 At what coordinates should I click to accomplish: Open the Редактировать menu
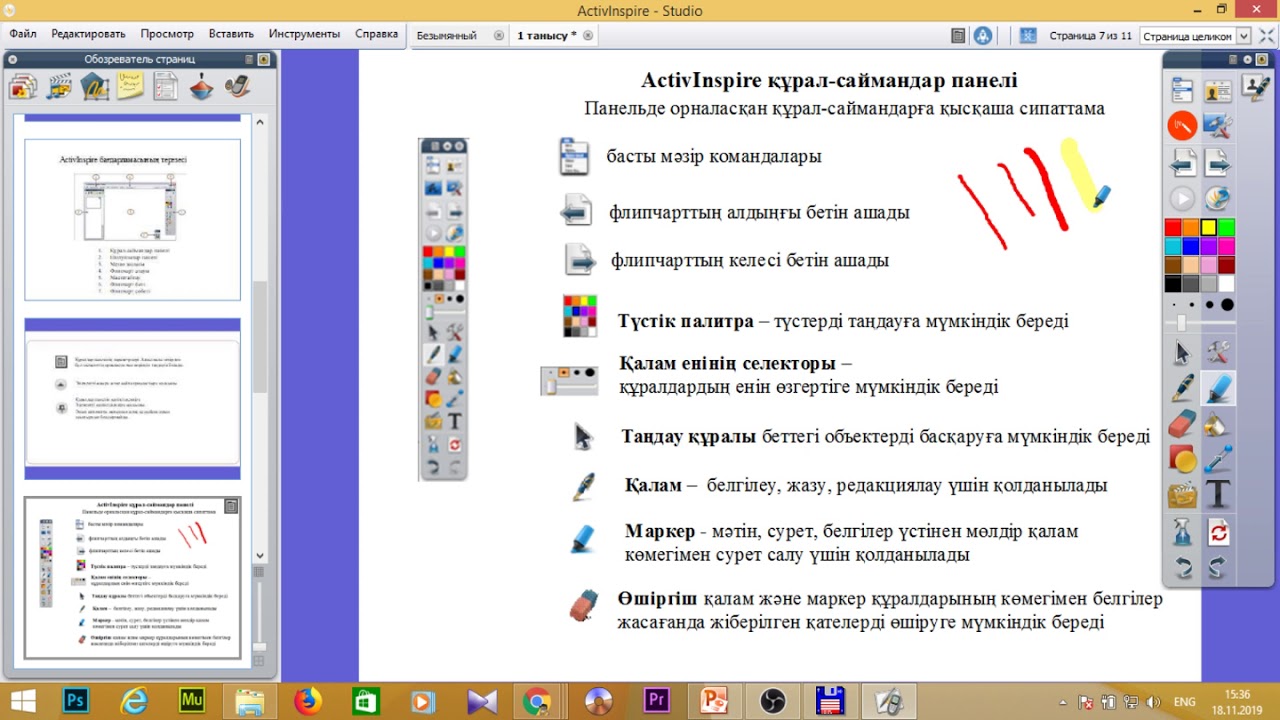pyautogui.click(x=88, y=34)
